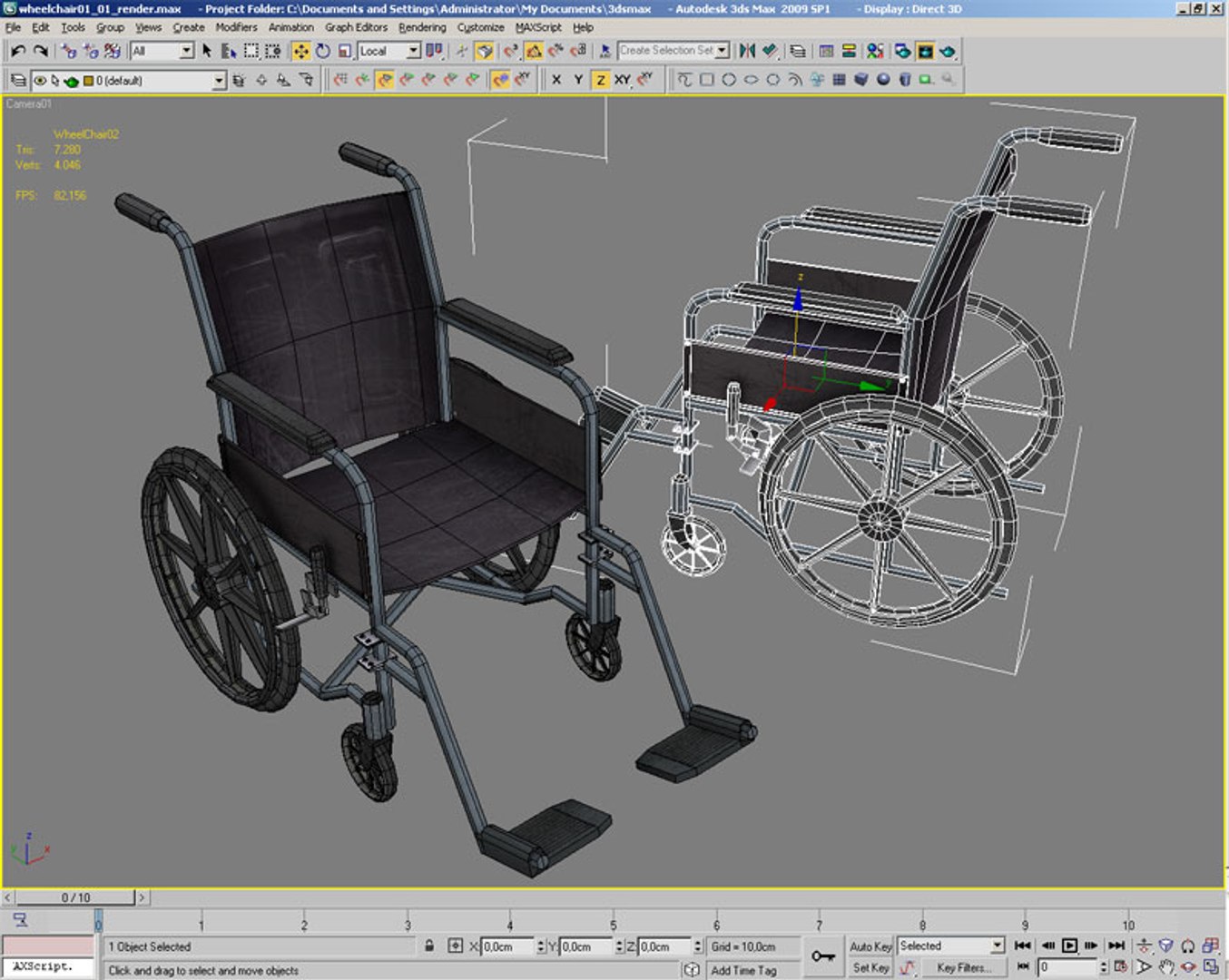Toggle Absolute/Offset transform type-in mode
1229x980 pixels.
click(455, 946)
